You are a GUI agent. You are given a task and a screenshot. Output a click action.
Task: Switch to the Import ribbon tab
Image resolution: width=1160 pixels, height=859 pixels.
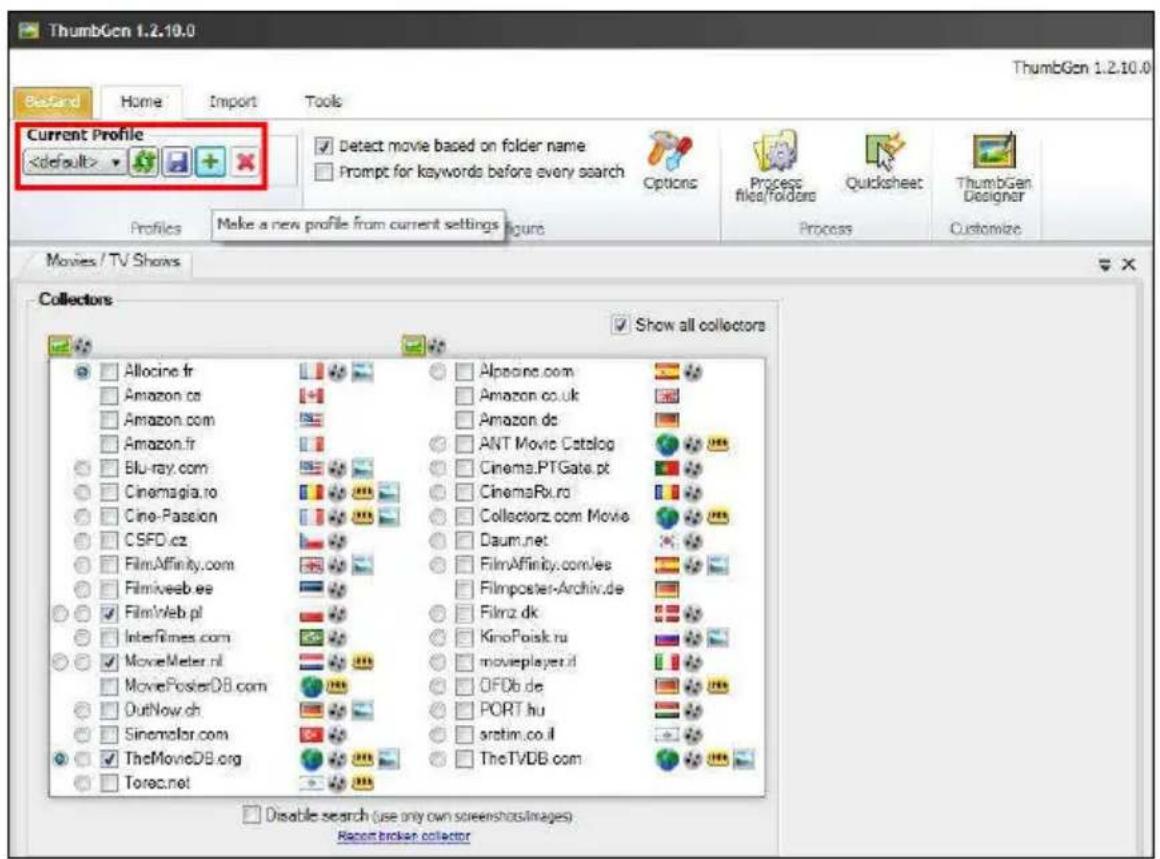tap(233, 101)
